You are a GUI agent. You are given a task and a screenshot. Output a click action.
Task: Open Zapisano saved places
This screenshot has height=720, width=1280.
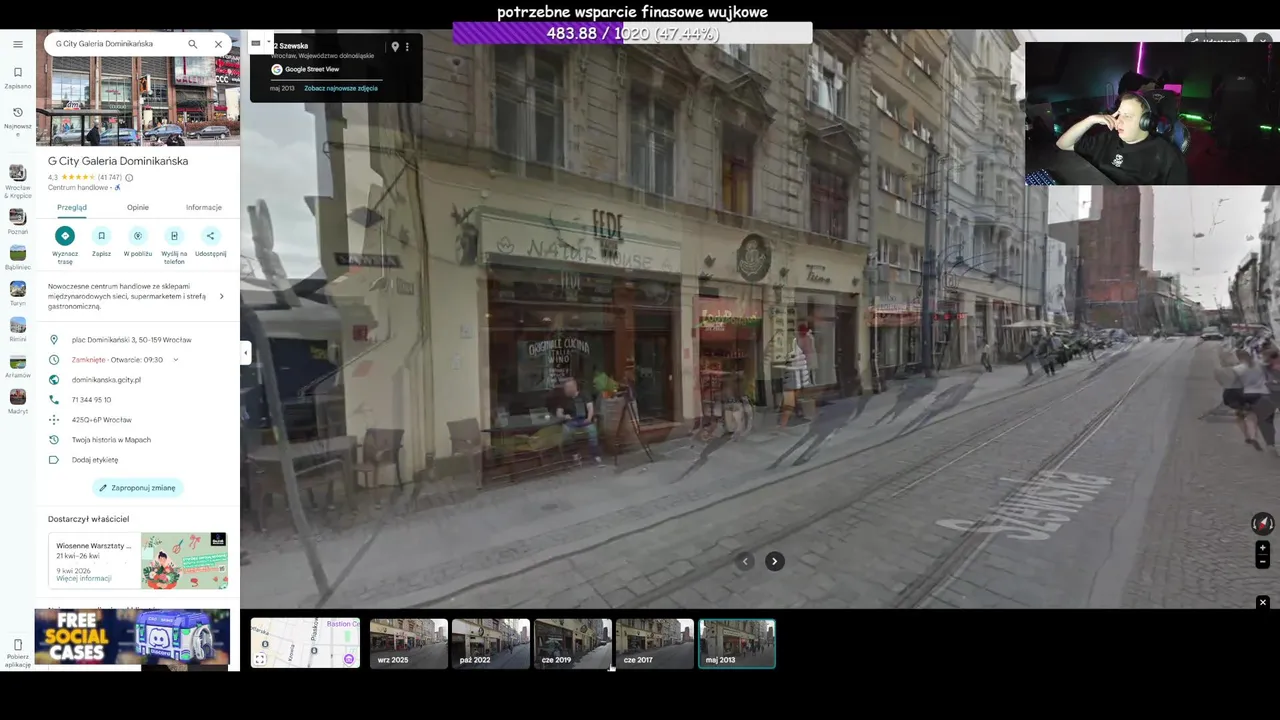[18, 77]
